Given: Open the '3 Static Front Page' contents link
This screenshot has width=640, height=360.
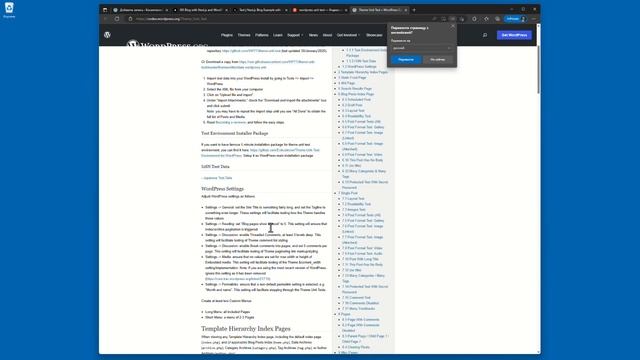Looking at the screenshot, I should 352,78.
